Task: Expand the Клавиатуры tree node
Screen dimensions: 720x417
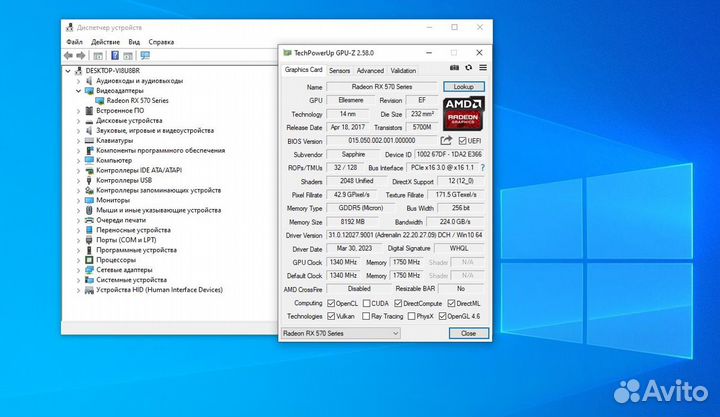Action: (x=79, y=140)
